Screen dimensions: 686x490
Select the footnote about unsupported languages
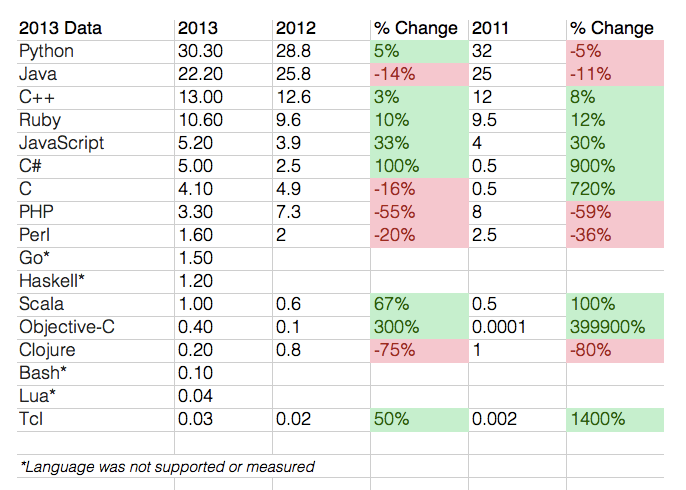coord(168,466)
